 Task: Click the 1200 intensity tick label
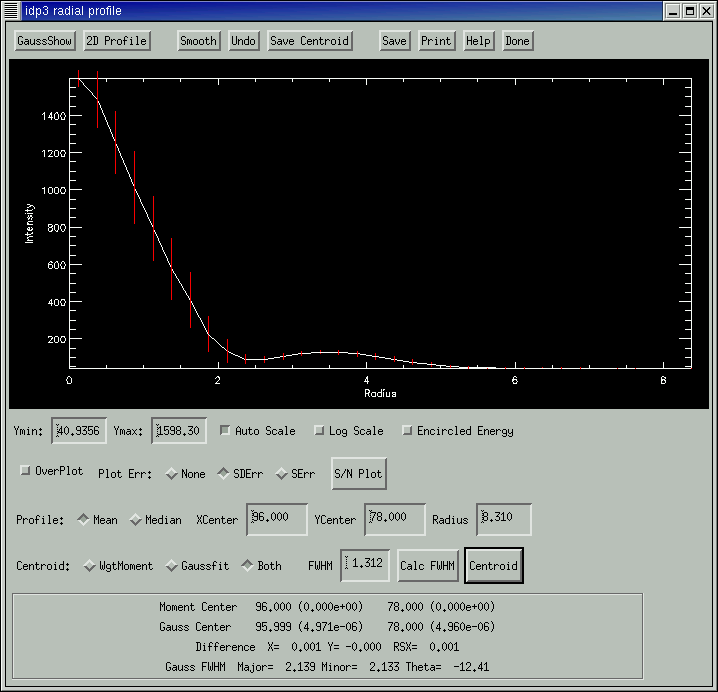pyautogui.click(x=54, y=153)
